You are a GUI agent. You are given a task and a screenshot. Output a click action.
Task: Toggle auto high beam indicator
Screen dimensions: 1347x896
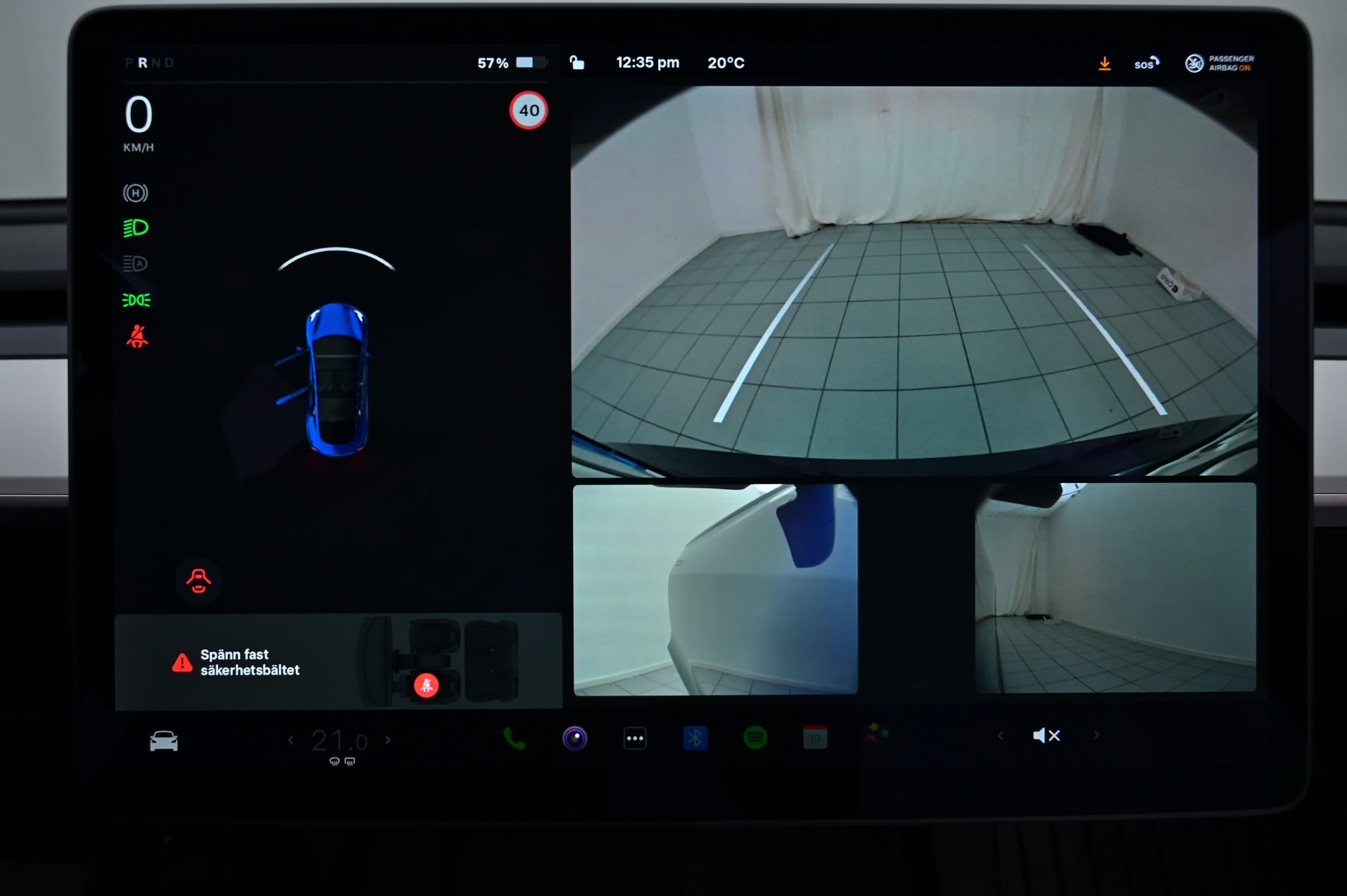coord(135,263)
